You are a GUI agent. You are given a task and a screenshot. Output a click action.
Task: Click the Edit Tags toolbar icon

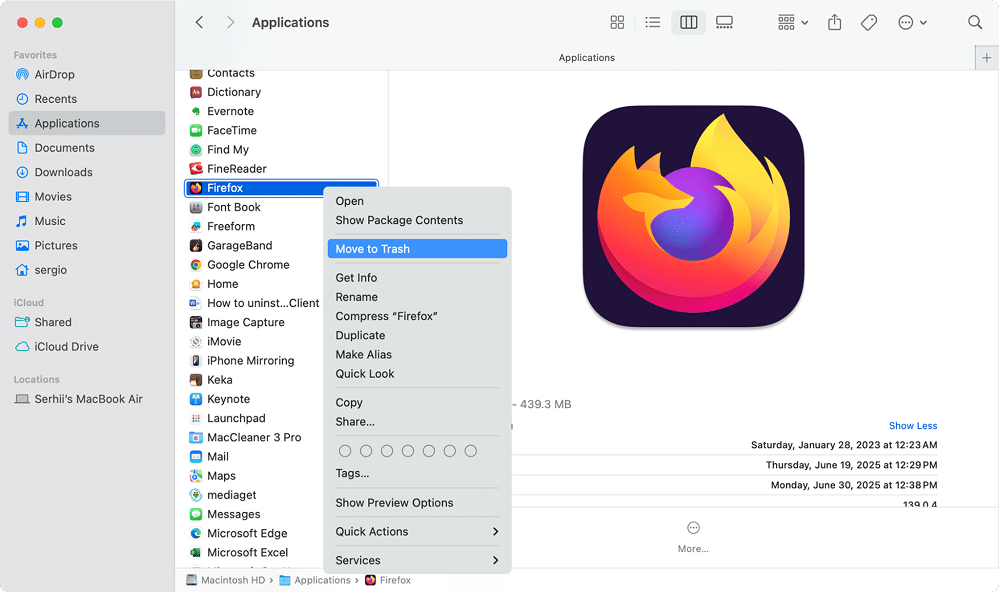(869, 22)
